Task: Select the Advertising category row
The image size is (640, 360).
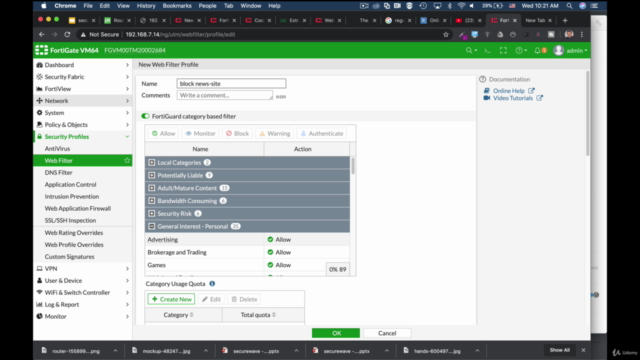Action: 247,240
